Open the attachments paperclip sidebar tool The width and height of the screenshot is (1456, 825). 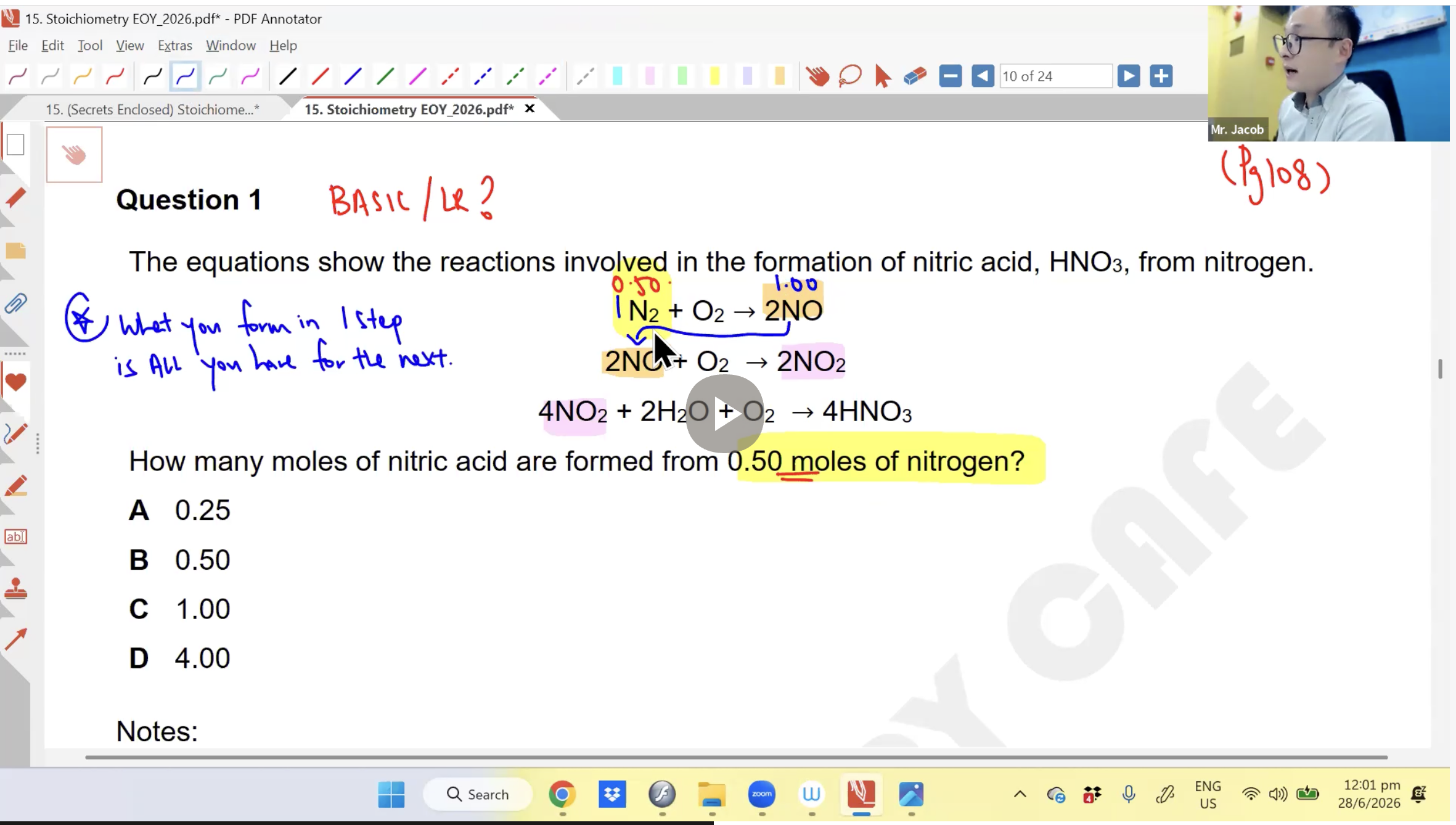tap(15, 304)
